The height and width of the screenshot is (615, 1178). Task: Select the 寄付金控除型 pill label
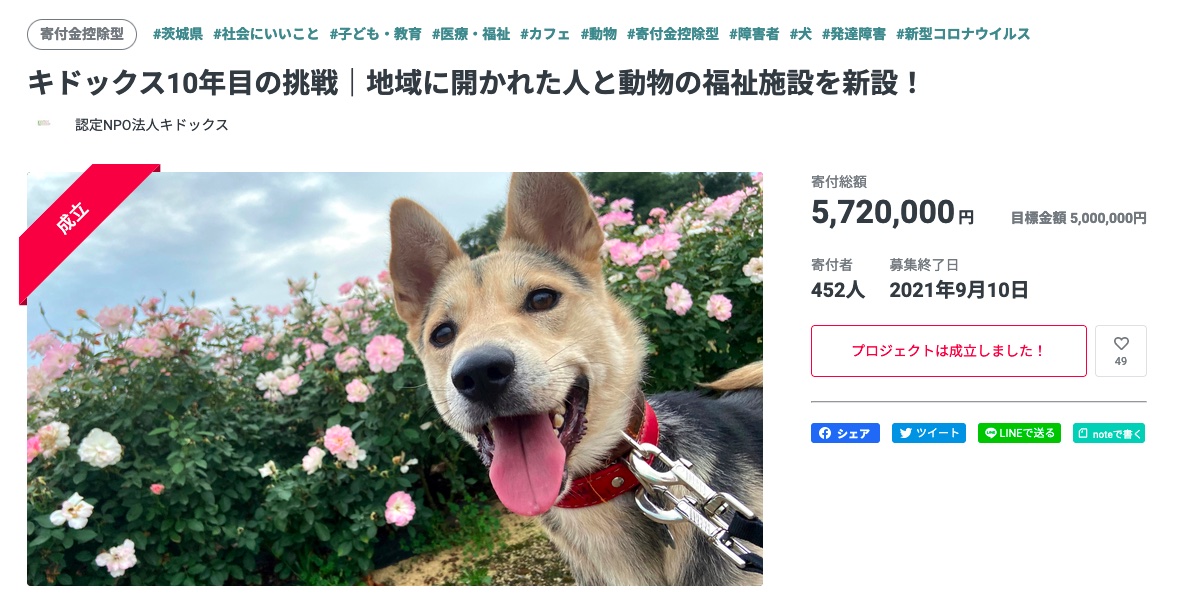(x=82, y=35)
